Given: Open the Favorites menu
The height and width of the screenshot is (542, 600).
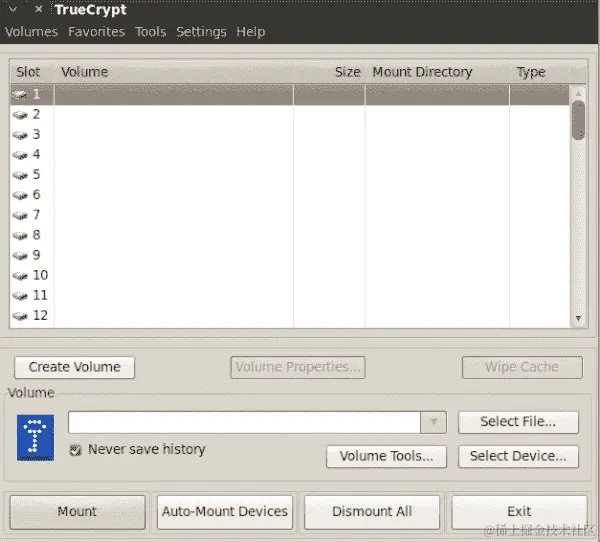Looking at the screenshot, I should pyautogui.click(x=96, y=31).
